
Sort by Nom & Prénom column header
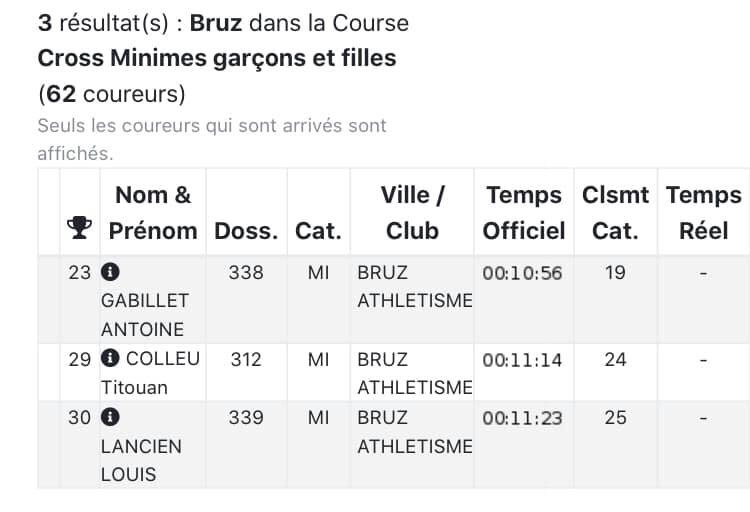pyautogui.click(x=152, y=212)
